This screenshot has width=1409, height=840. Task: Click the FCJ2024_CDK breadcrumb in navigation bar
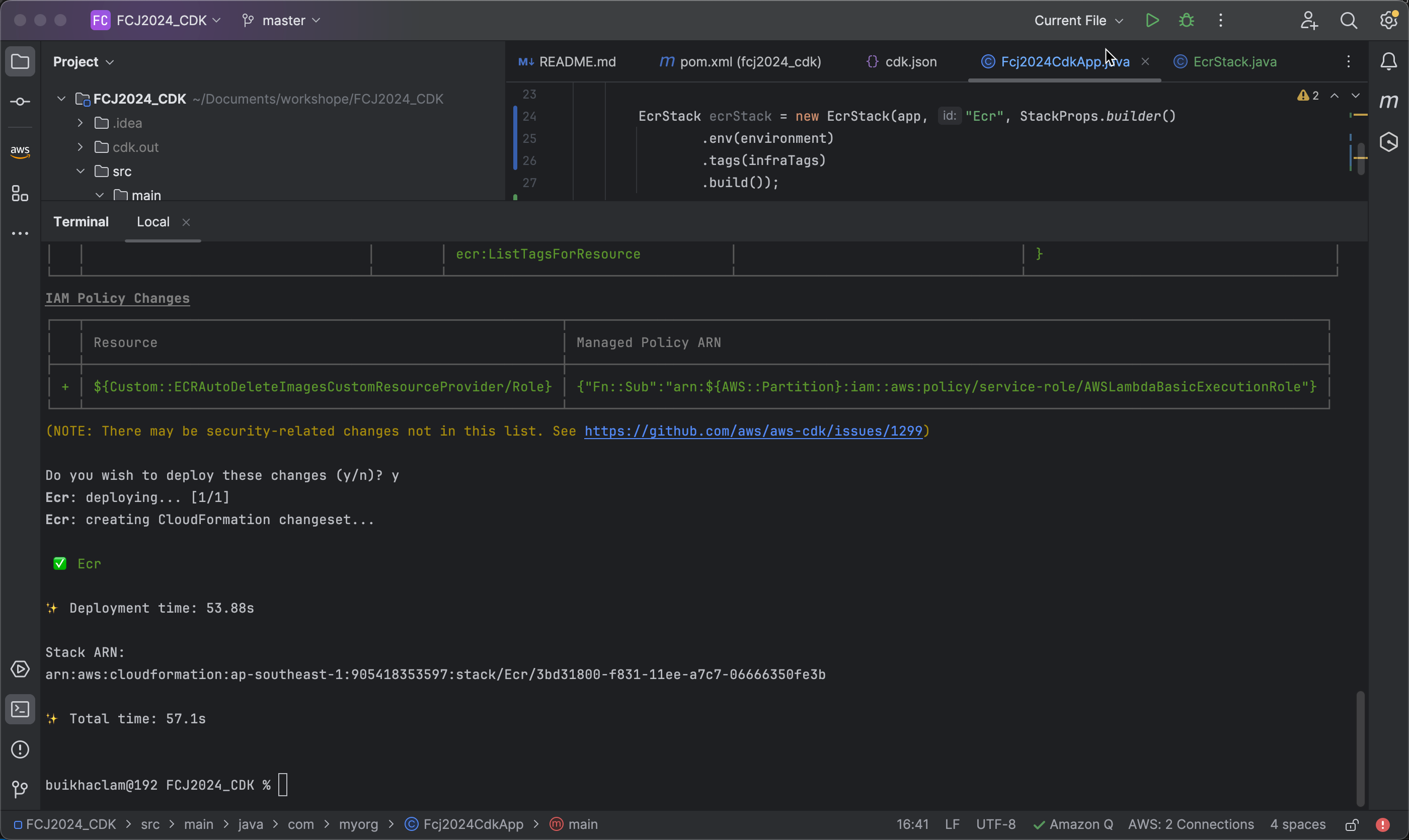tap(64, 825)
